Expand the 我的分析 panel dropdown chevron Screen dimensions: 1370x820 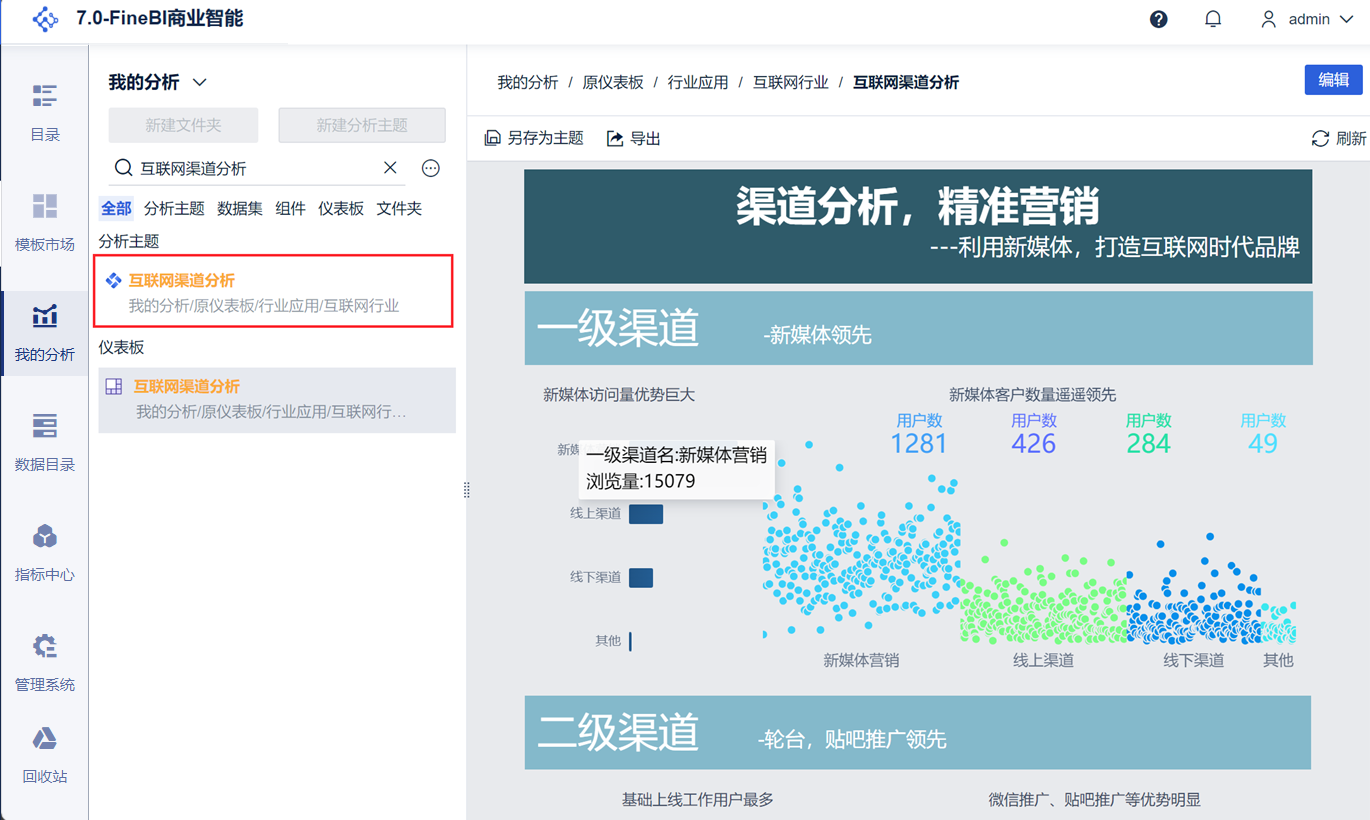click(x=199, y=82)
